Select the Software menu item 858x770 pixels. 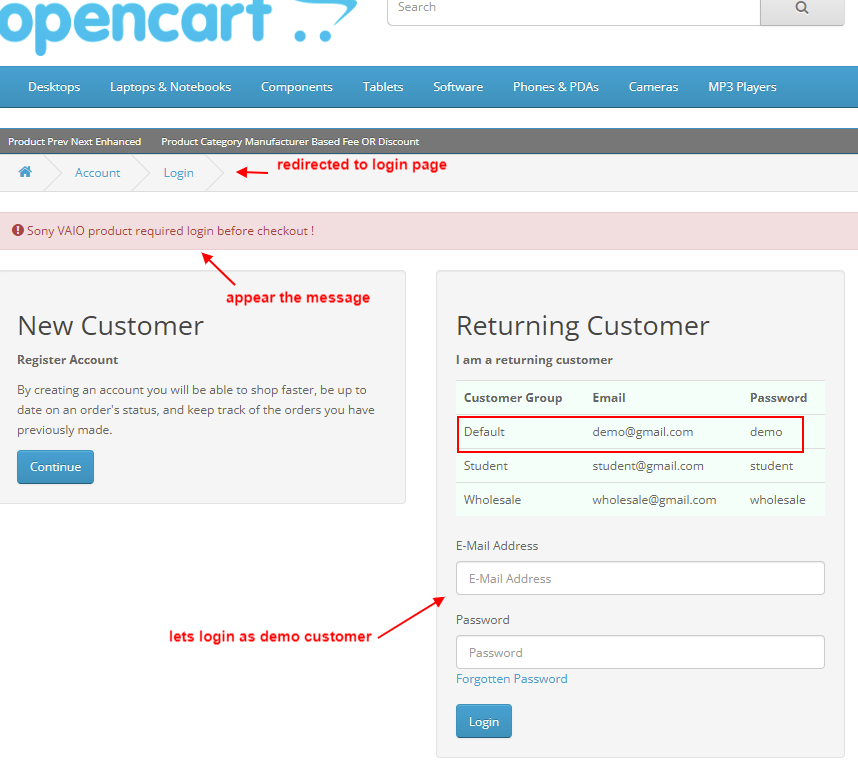click(458, 87)
